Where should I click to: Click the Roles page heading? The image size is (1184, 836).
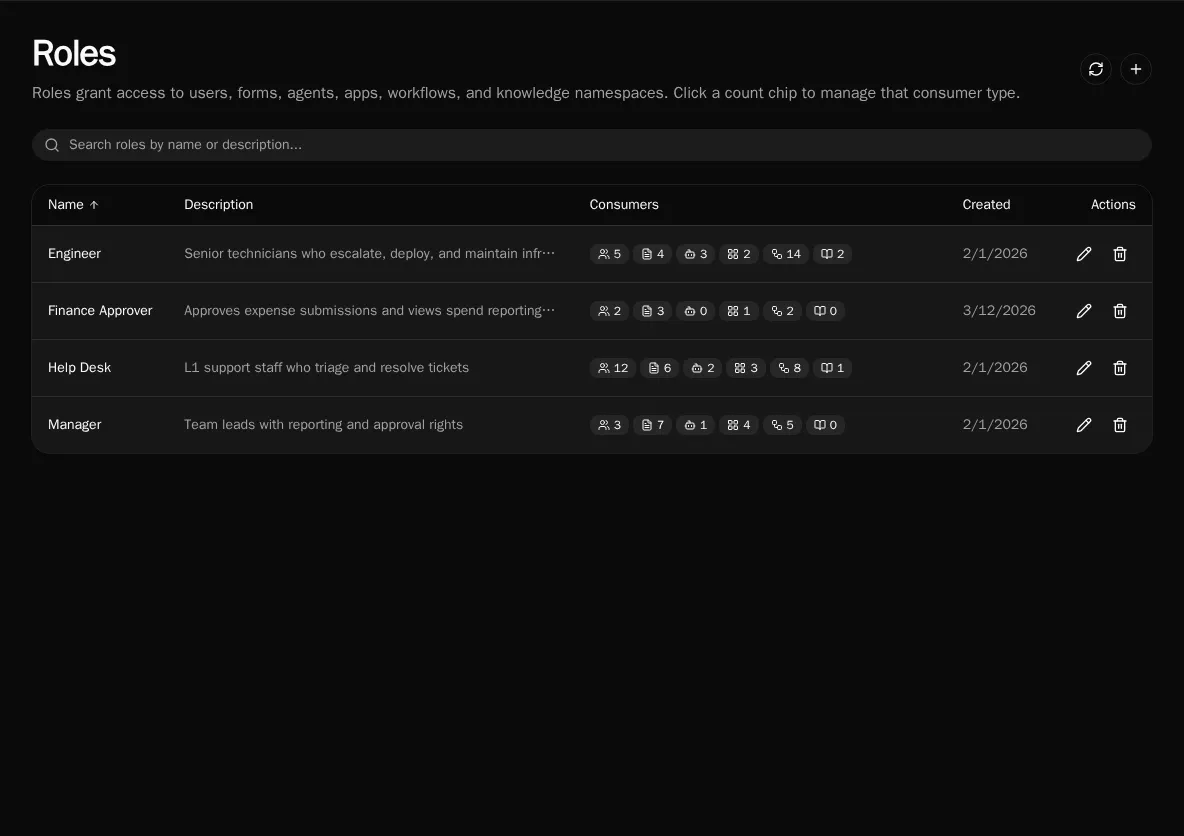click(74, 54)
